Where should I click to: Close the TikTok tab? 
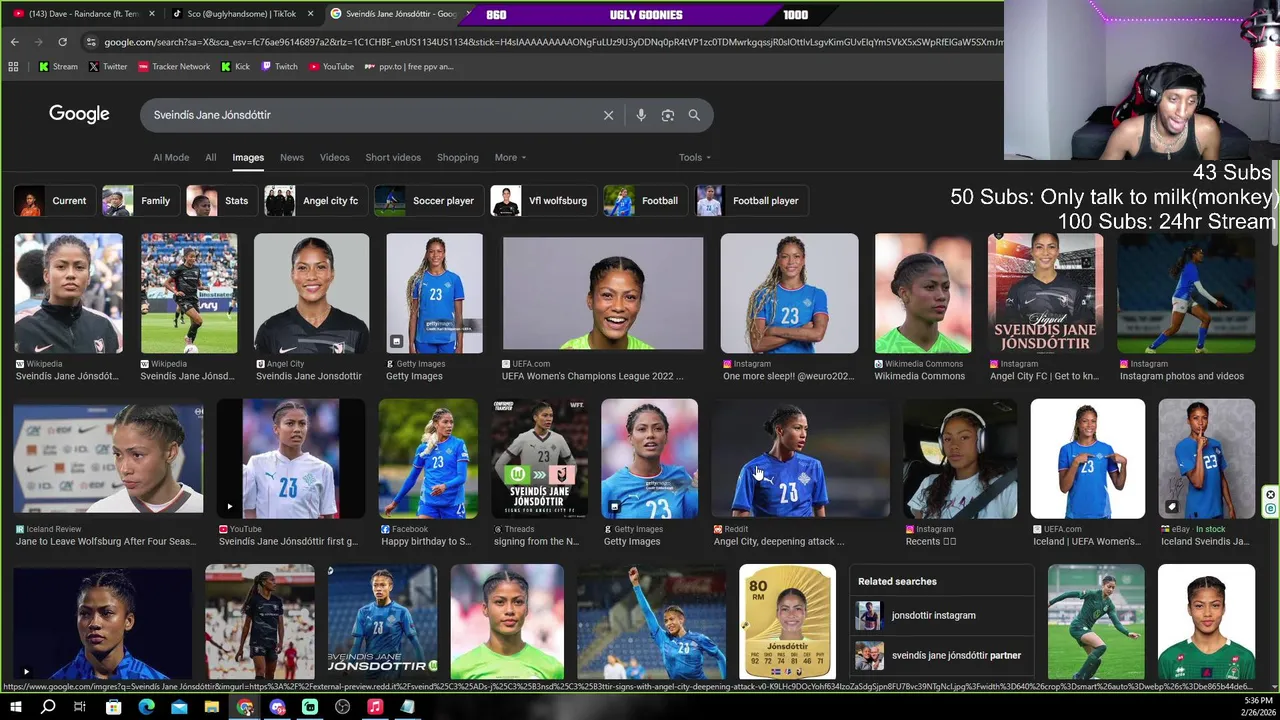(310, 14)
